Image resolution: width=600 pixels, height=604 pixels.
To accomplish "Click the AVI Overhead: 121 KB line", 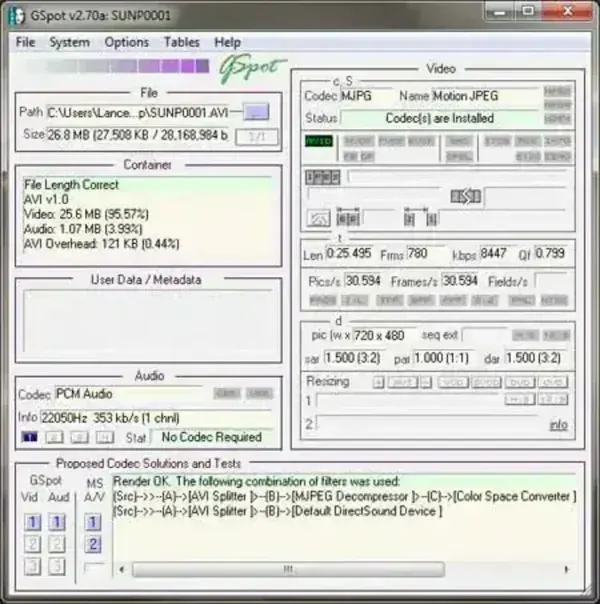I will pyautogui.click(x=101, y=244).
